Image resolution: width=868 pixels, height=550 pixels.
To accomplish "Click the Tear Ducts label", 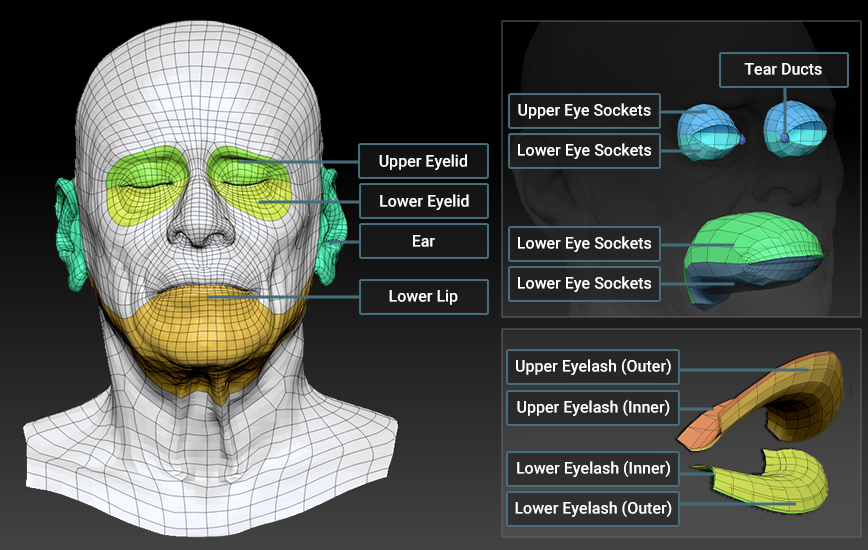I will point(783,70).
